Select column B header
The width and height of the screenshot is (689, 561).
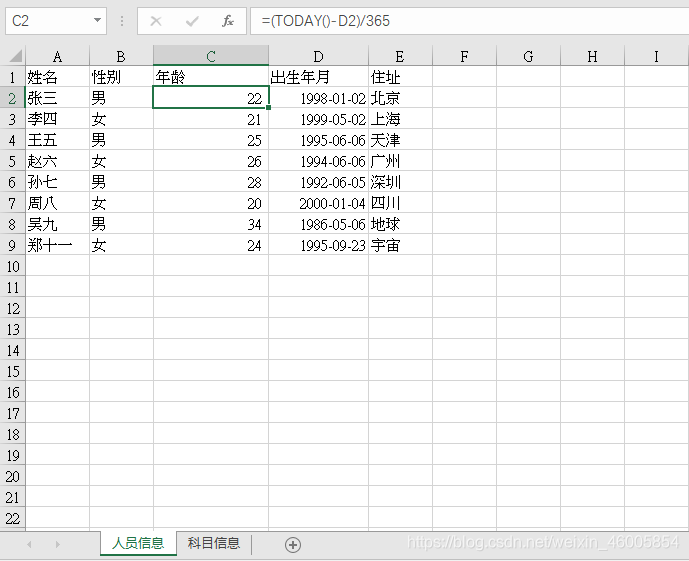tap(121, 56)
